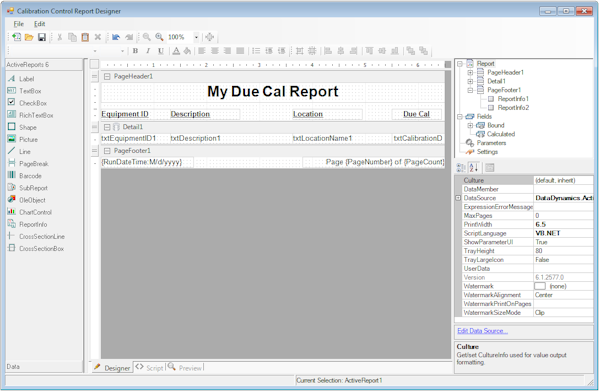Copy the selected control

[x=72, y=37]
